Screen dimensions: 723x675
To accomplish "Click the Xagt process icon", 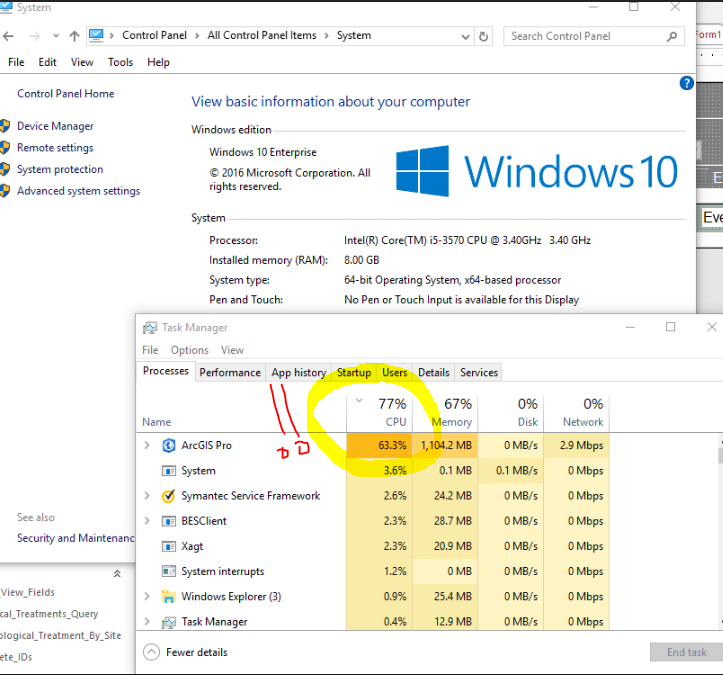I will tap(169, 546).
